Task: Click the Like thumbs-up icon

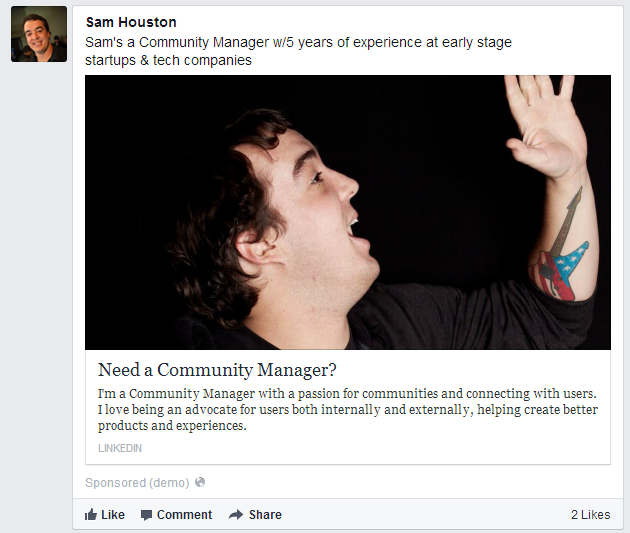Action: pos(91,515)
